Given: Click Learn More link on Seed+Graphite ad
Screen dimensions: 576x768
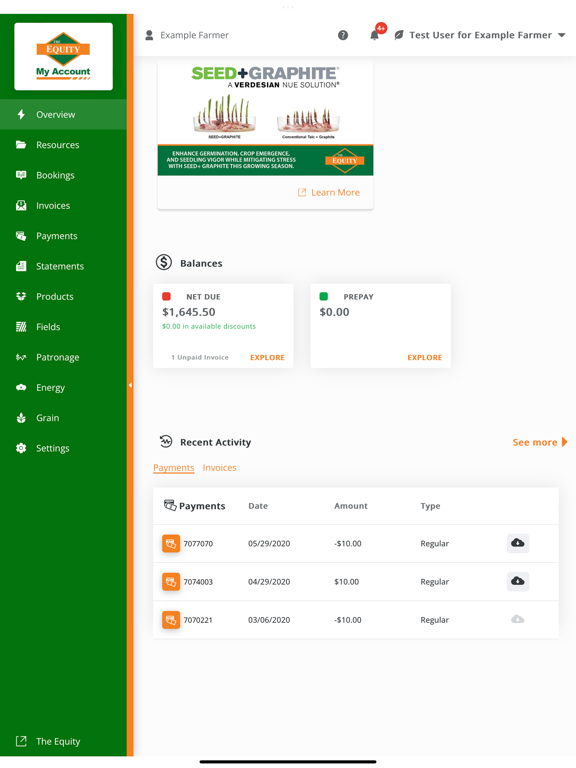Looking at the screenshot, I should [x=329, y=192].
